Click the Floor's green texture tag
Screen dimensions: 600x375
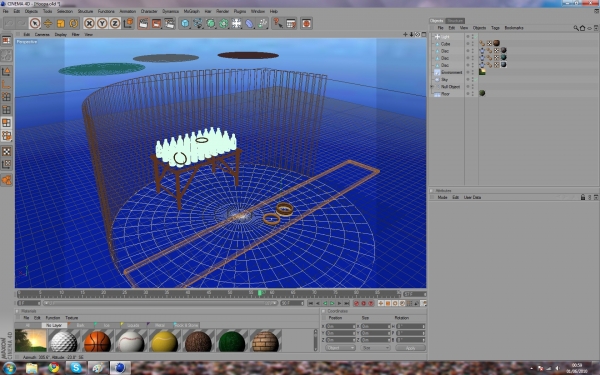click(x=482, y=93)
